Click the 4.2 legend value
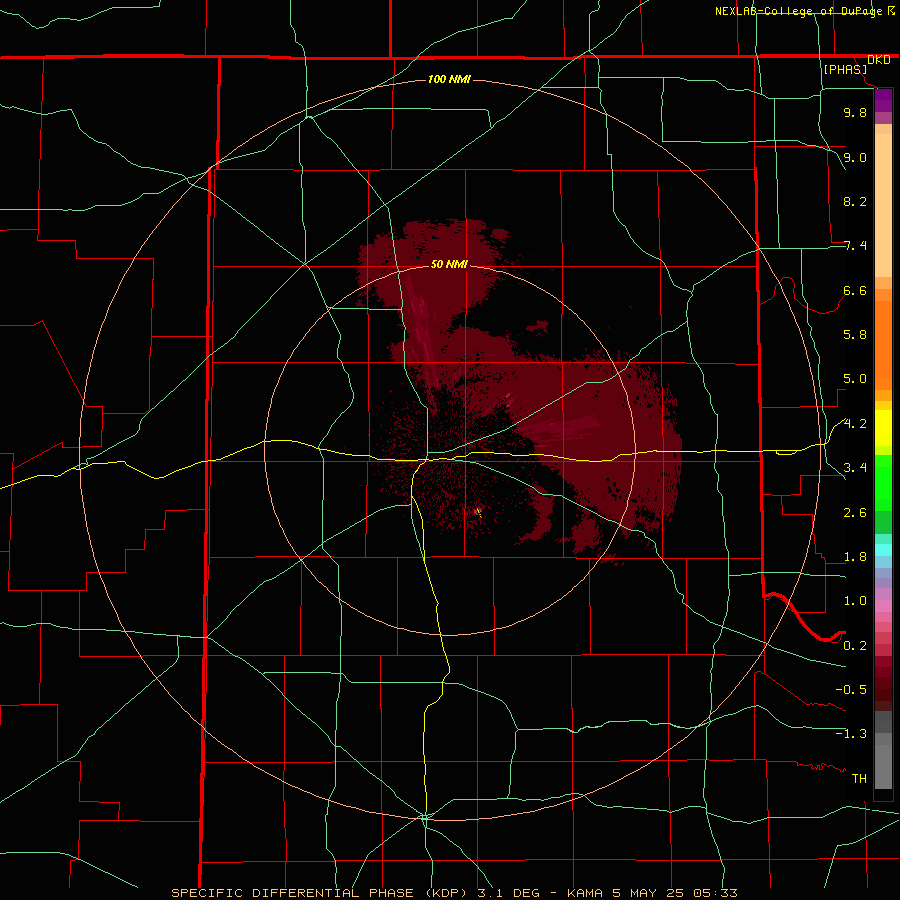Screen dimensions: 900x900 pos(855,424)
